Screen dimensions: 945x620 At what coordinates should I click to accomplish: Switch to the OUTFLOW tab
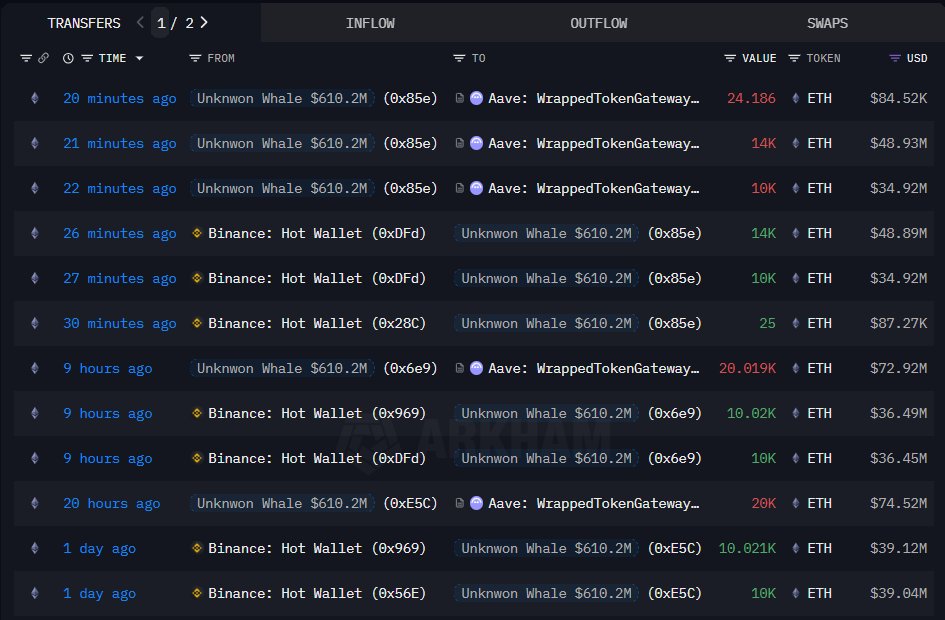coord(598,23)
